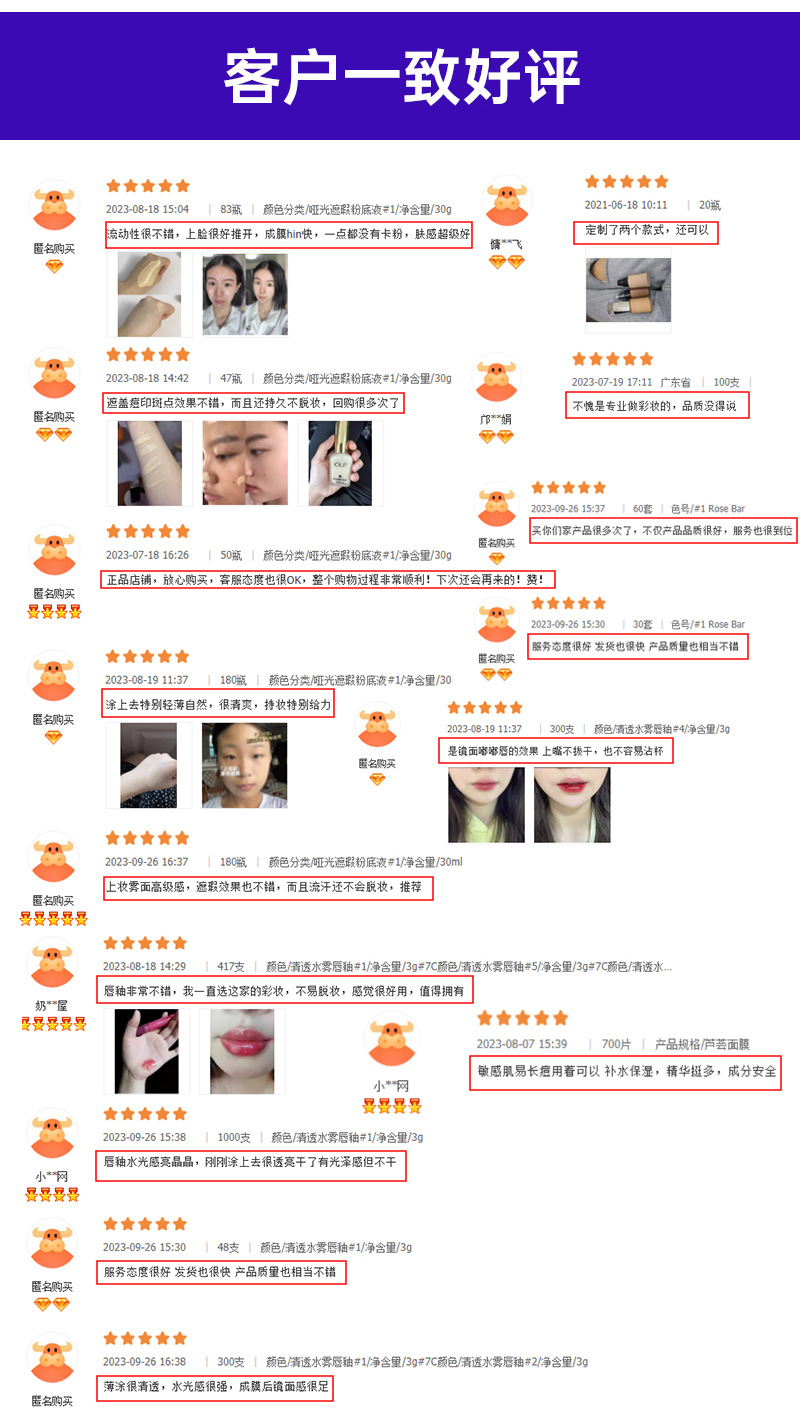The image size is (800, 1421).
Task: Click the avatar of reviewer 倩**飞
Action: (507, 203)
